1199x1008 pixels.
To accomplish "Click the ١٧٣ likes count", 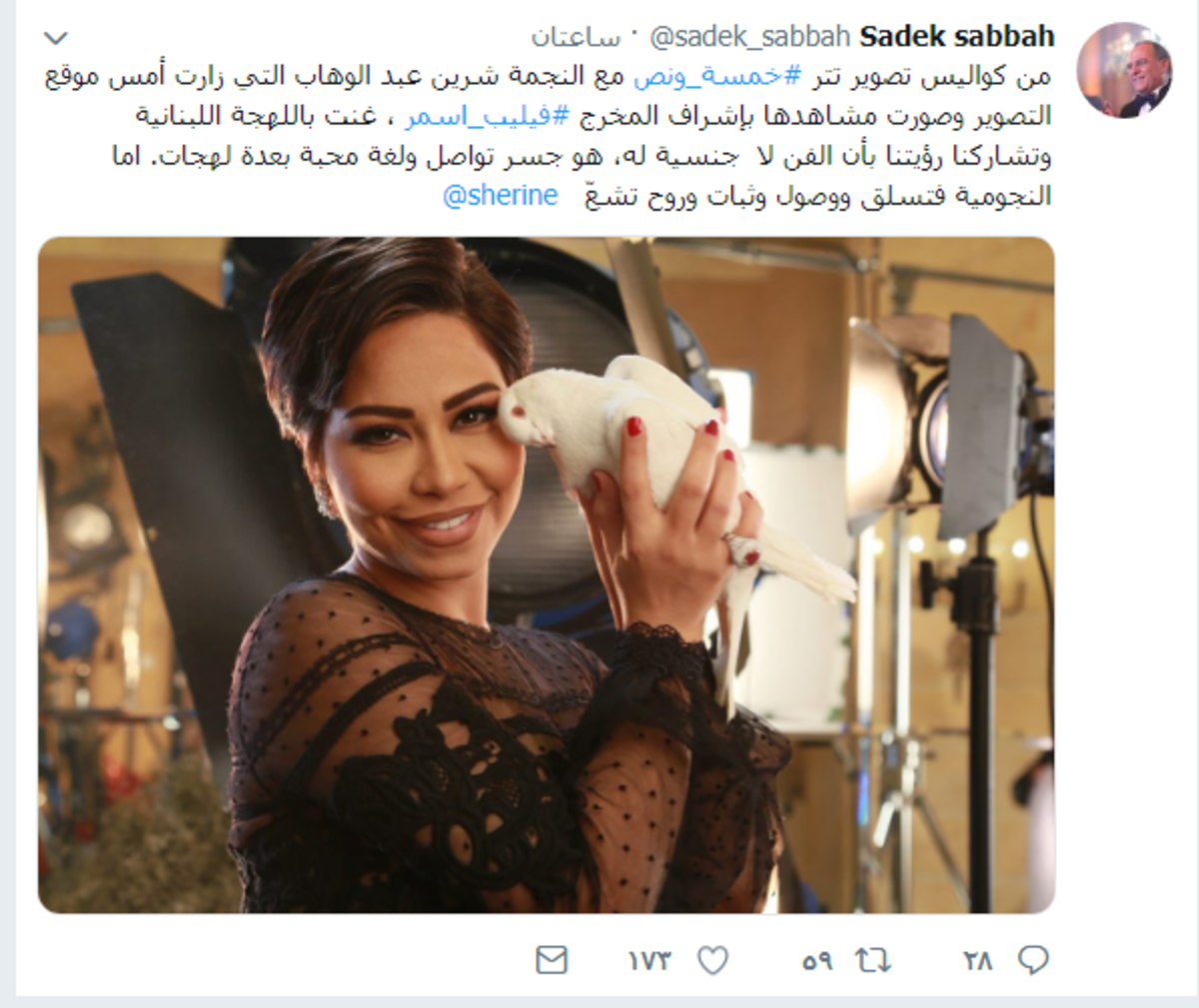I will pos(649,961).
